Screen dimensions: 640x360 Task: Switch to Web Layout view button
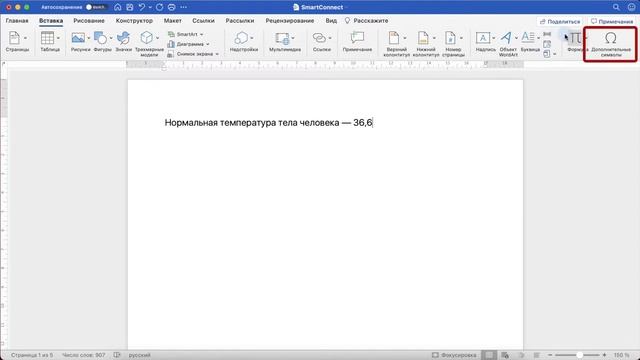505,355
